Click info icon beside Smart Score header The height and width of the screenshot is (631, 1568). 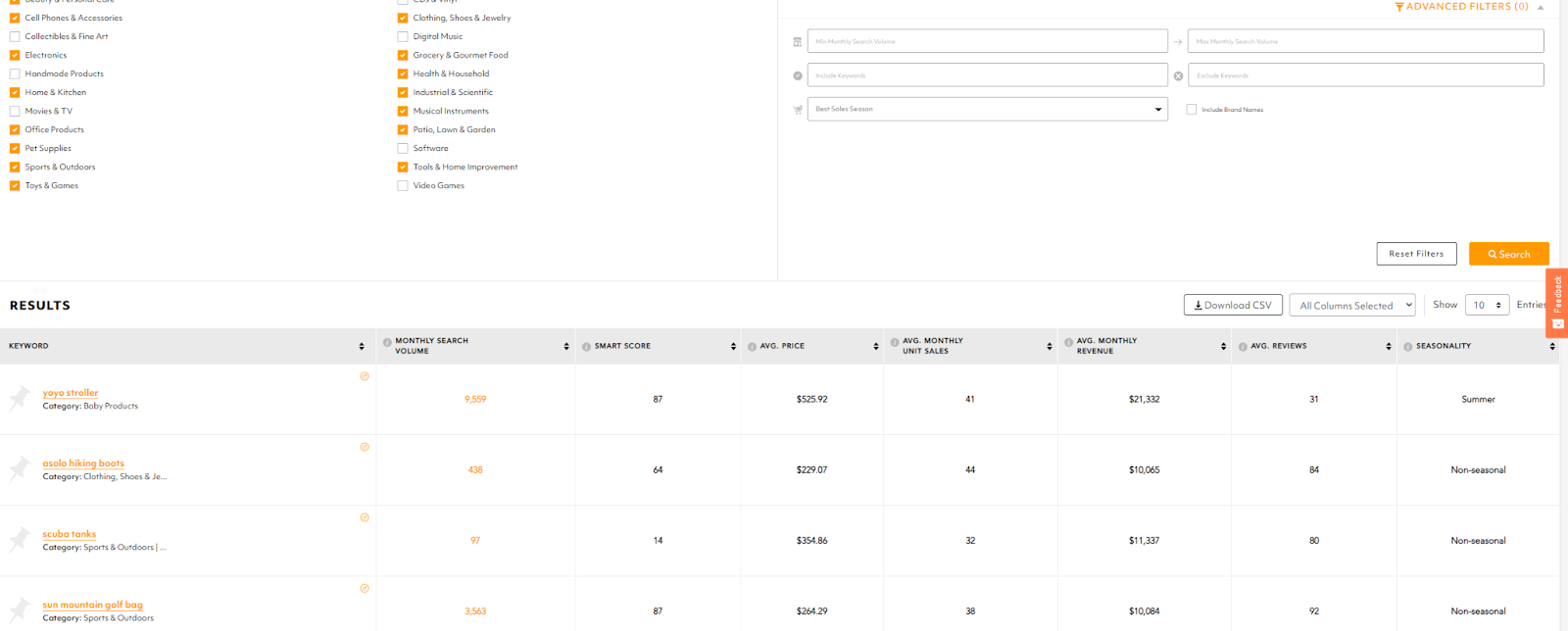pyautogui.click(x=586, y=346)
